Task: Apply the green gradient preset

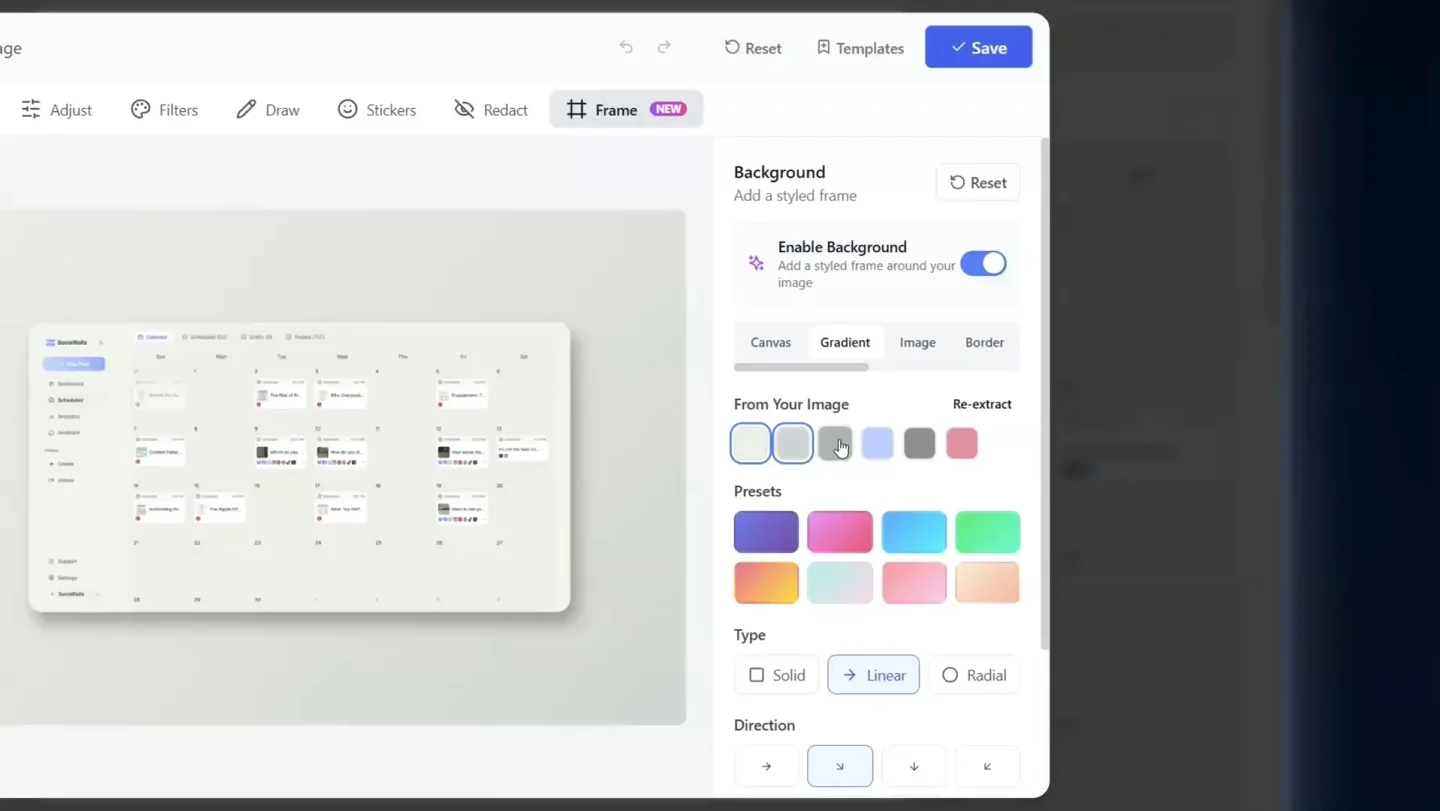Action: pos(987,532)
